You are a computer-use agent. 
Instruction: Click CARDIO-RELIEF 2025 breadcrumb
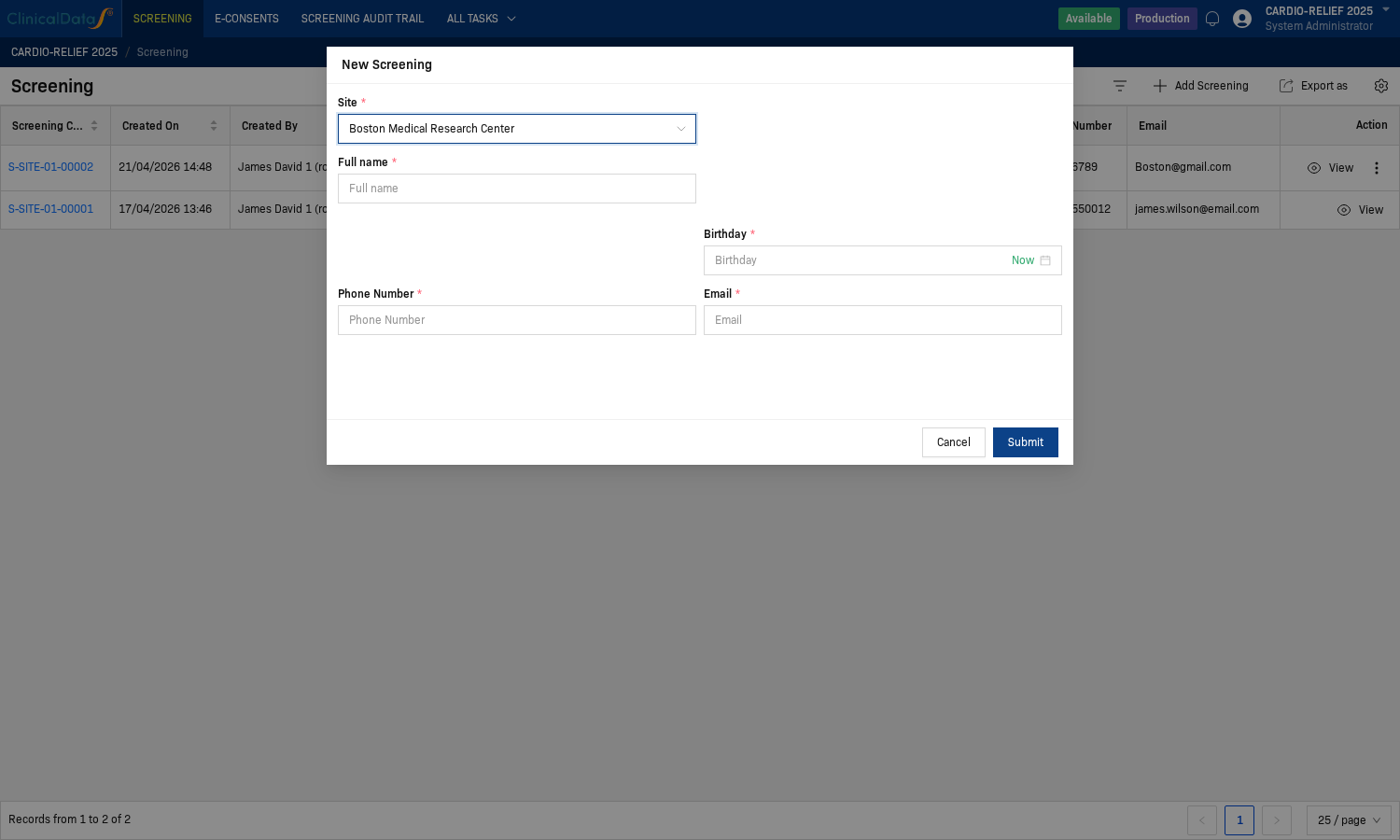64,52
